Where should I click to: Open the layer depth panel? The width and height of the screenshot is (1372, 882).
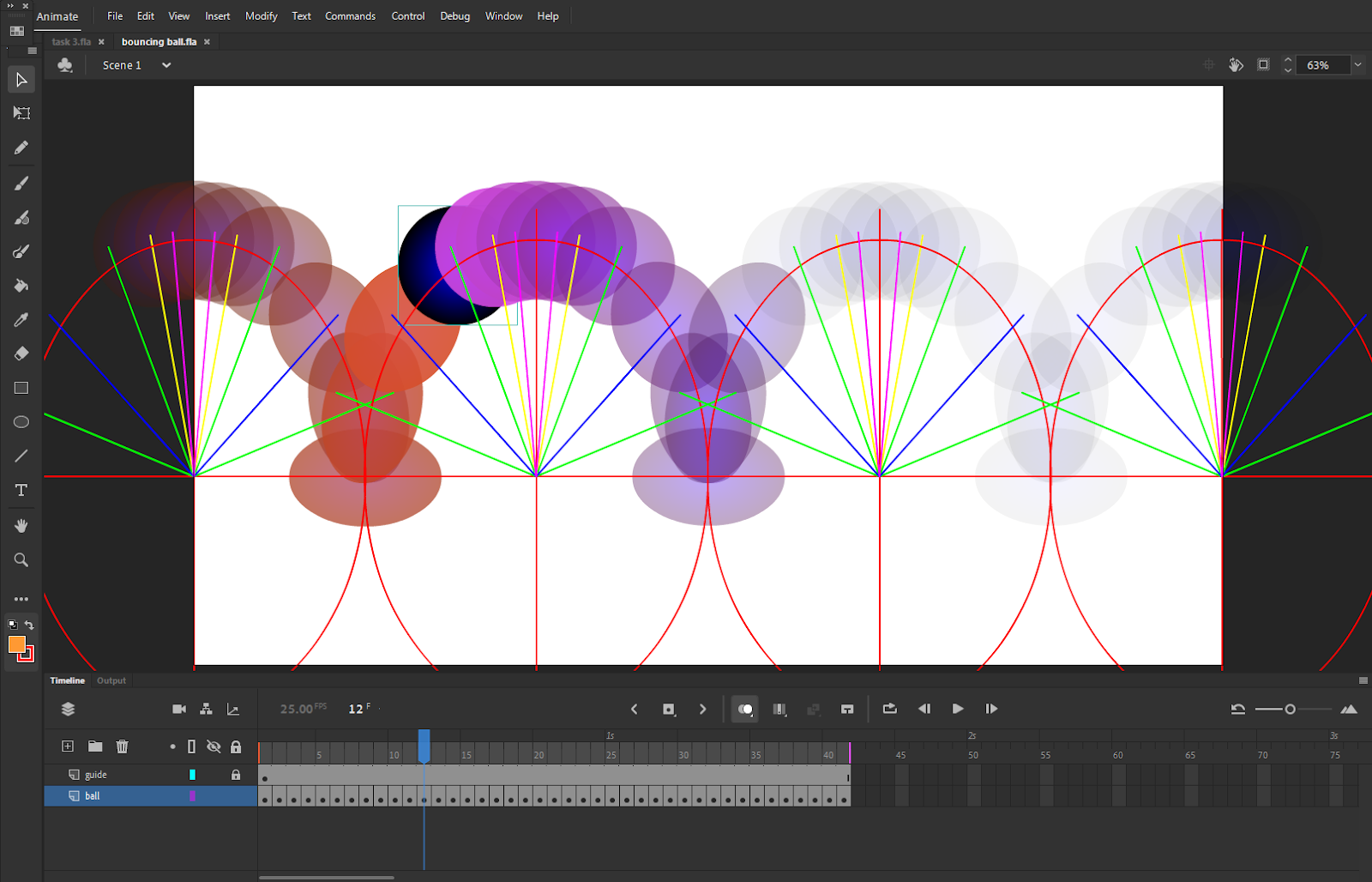(x=232, y=709)
